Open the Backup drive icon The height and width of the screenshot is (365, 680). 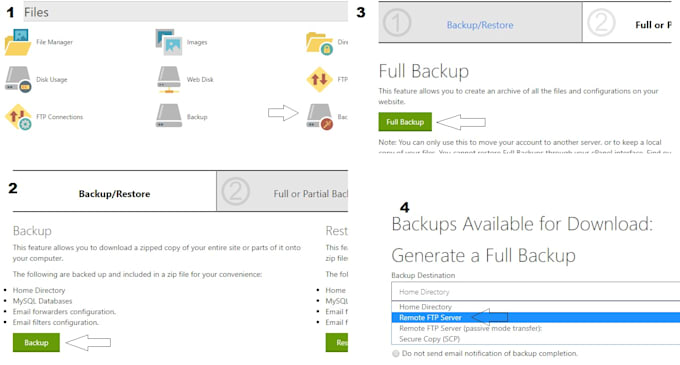point(169,116)
